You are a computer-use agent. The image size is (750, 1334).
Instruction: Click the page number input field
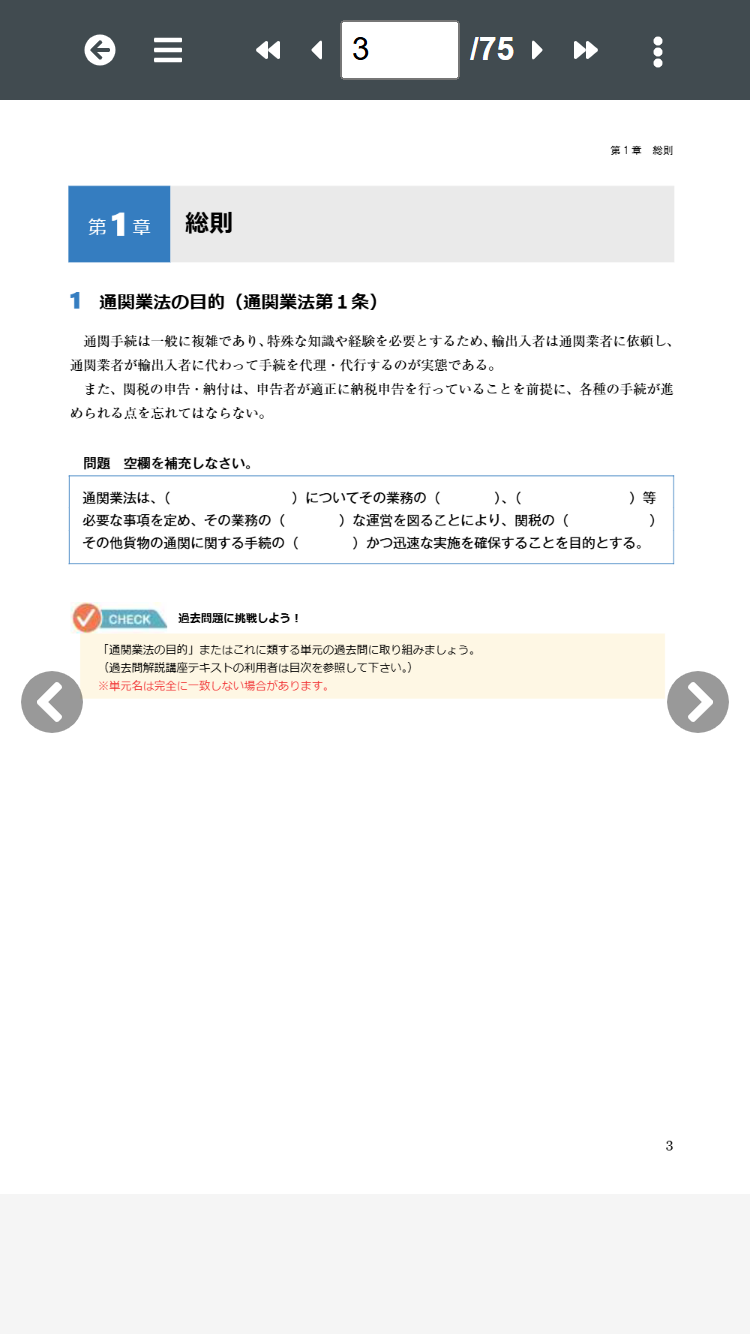[x=400, y=50]
